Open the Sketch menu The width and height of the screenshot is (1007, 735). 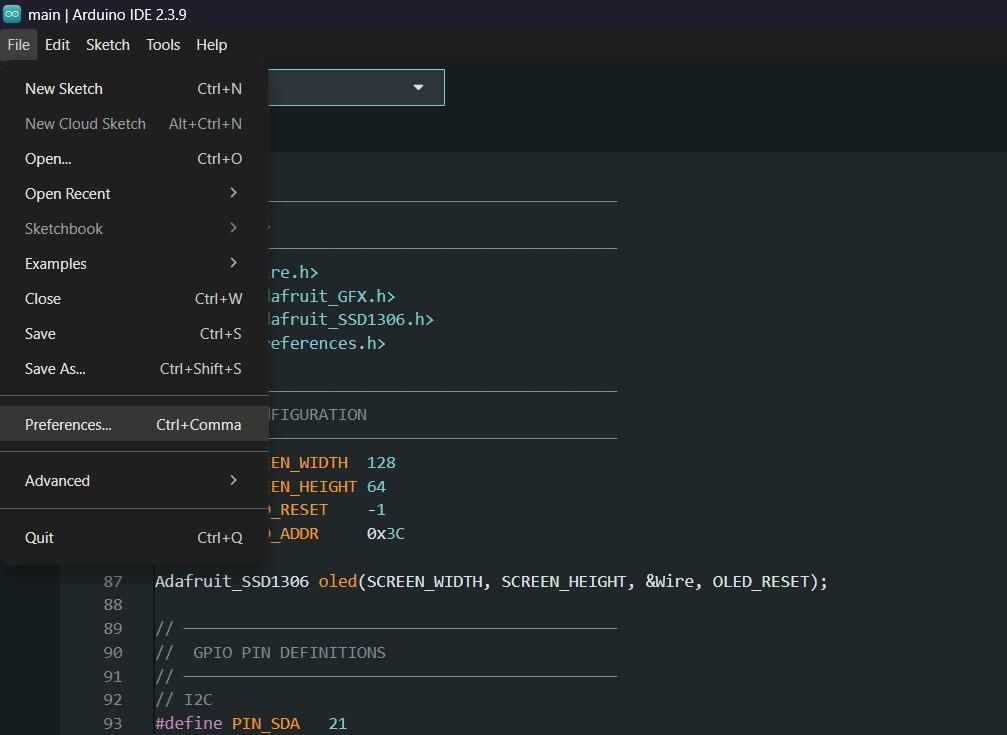tap(108, 45)
